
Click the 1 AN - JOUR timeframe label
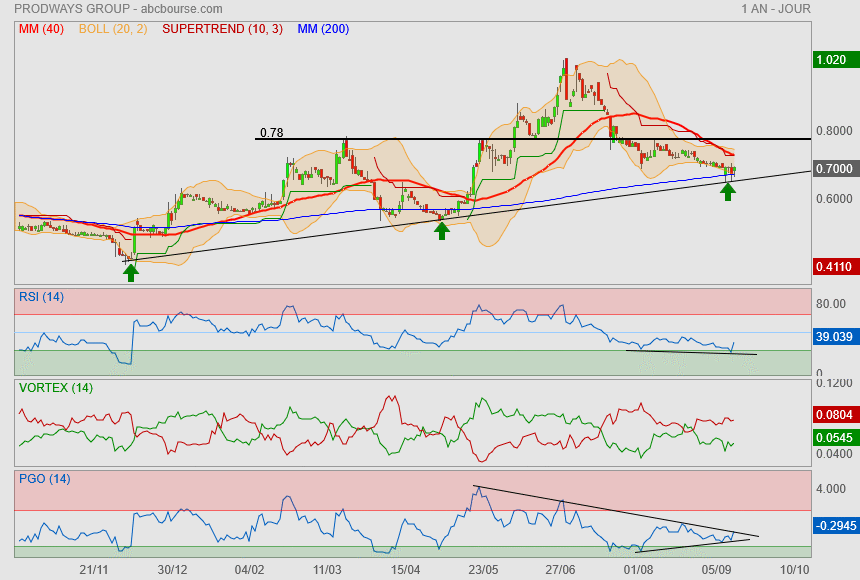tap(776, 9)
